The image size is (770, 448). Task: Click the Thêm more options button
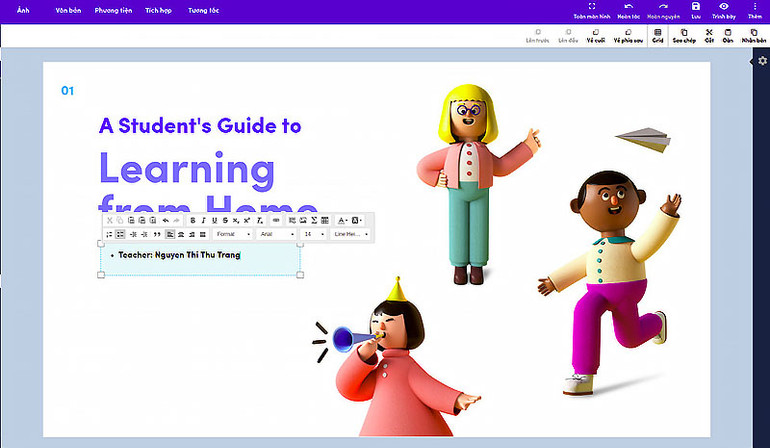pyautogui.click(x=754, y=10)
